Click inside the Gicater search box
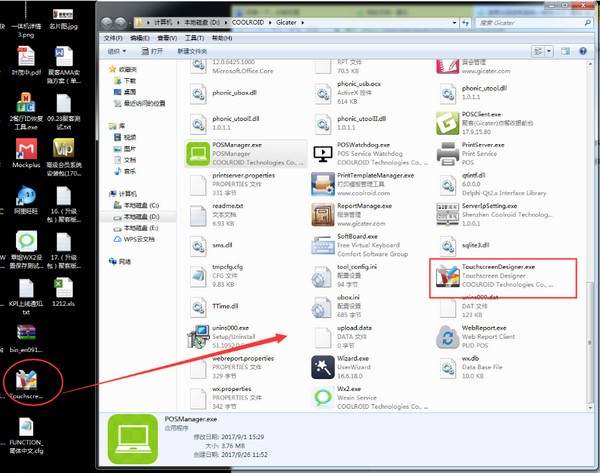This screenshot has height=473, width=600. pyautogui.click(x=533, y=23)
